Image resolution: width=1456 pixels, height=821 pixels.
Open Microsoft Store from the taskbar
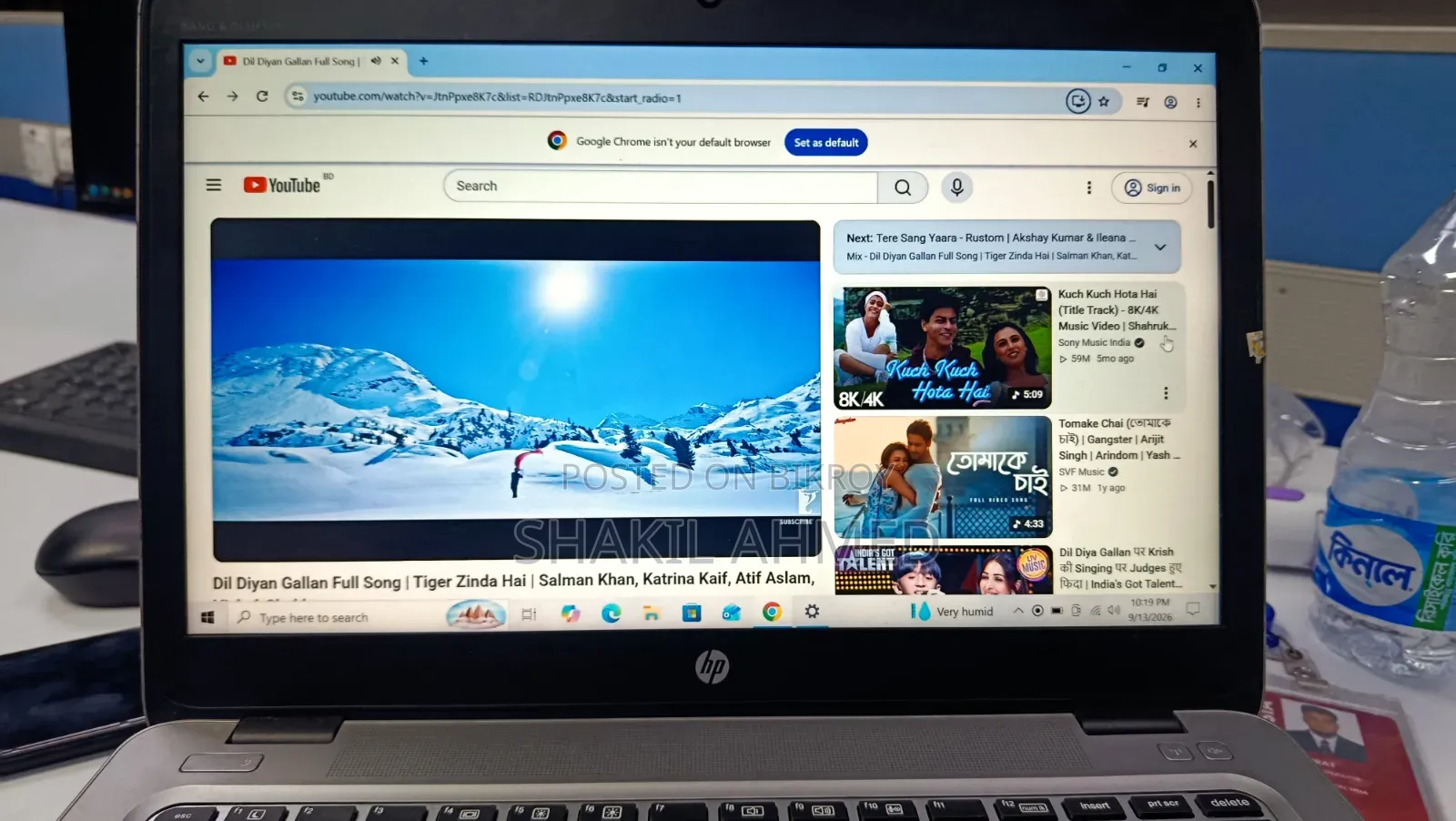692,613
